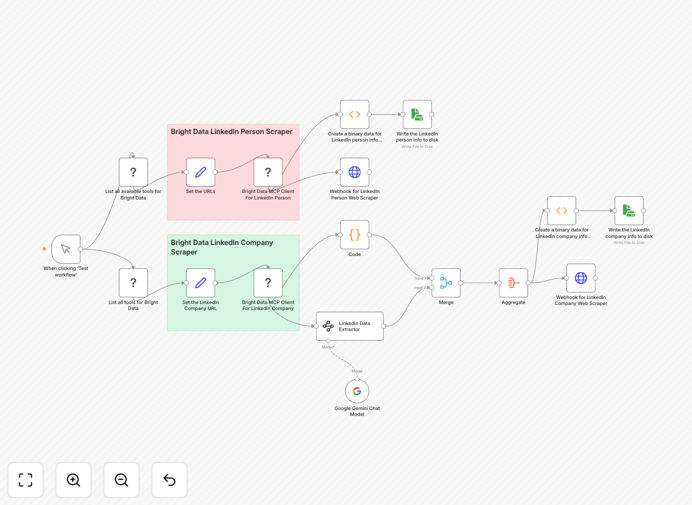Image resolution: width=692 pixels, height=505 pixels.
Task: Click the fit-to-view button
Action: (x=26, y=480)
